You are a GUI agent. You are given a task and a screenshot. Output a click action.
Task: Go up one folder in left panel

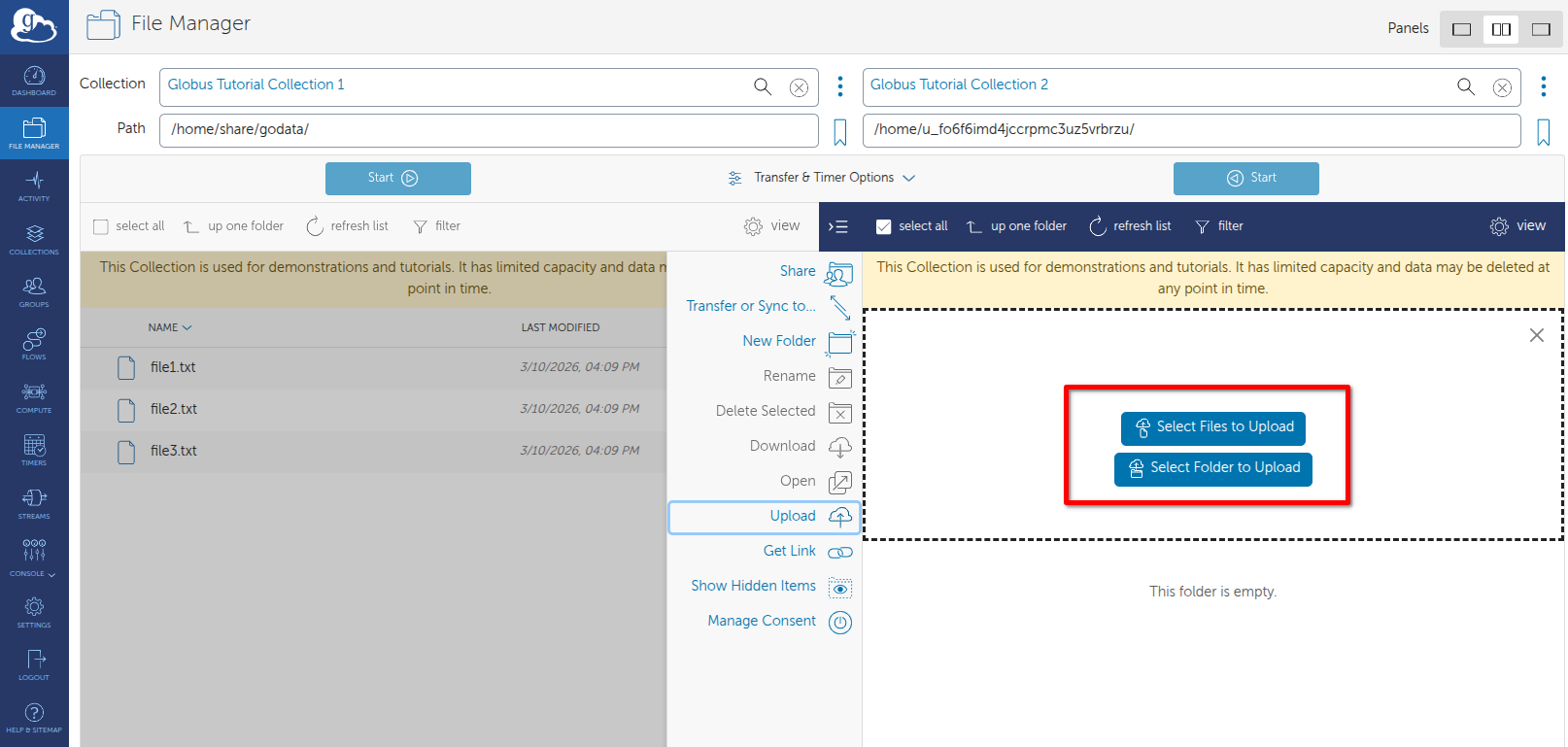click(x=234, y=226)
